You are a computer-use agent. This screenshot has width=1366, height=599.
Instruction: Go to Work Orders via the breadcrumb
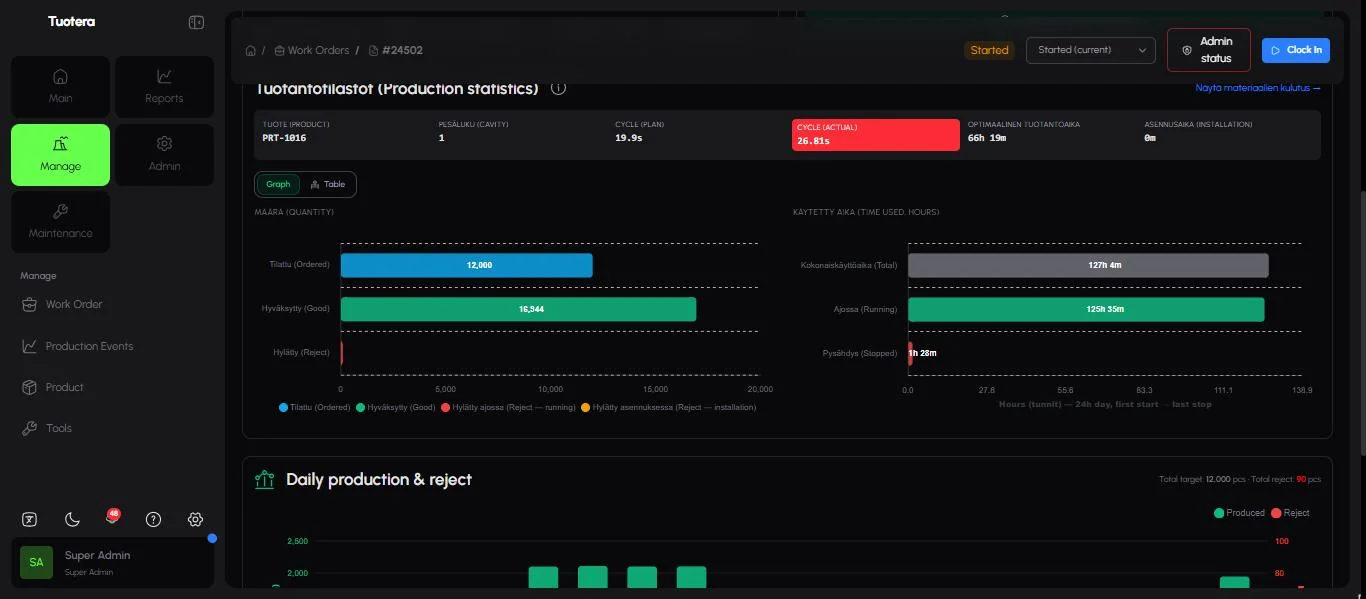coord(311,50)
